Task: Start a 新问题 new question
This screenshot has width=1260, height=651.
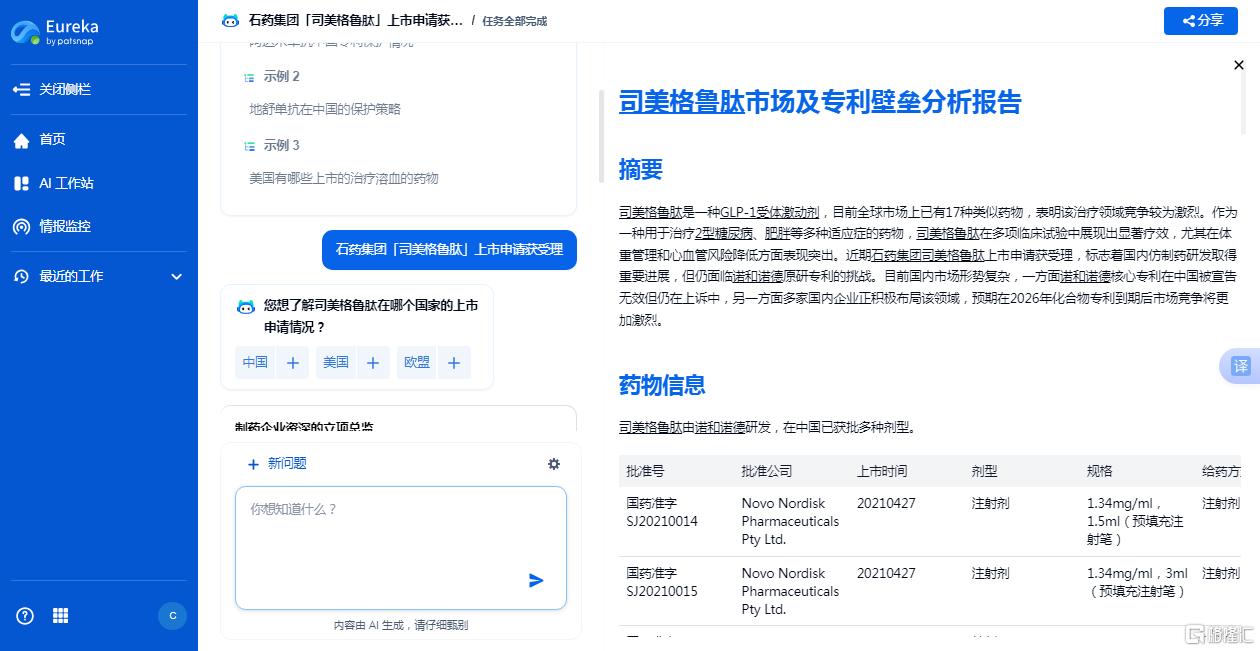Action: click(x=276, y=464)
